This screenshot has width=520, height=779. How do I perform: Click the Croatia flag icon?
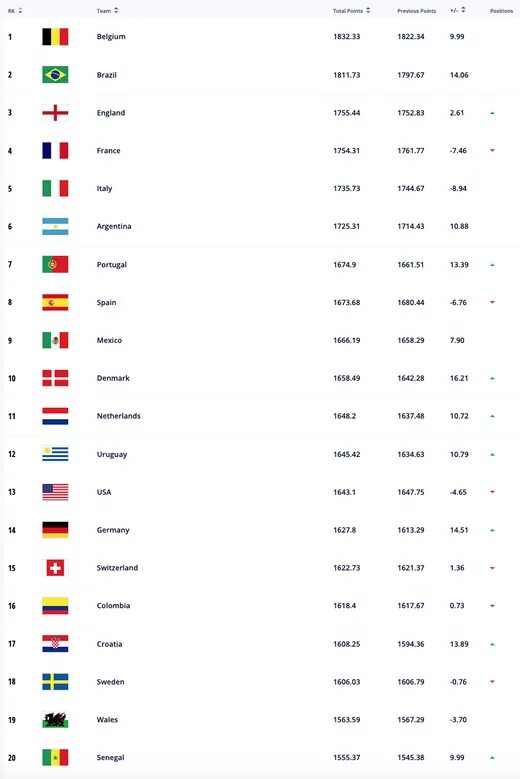[55, 644]
